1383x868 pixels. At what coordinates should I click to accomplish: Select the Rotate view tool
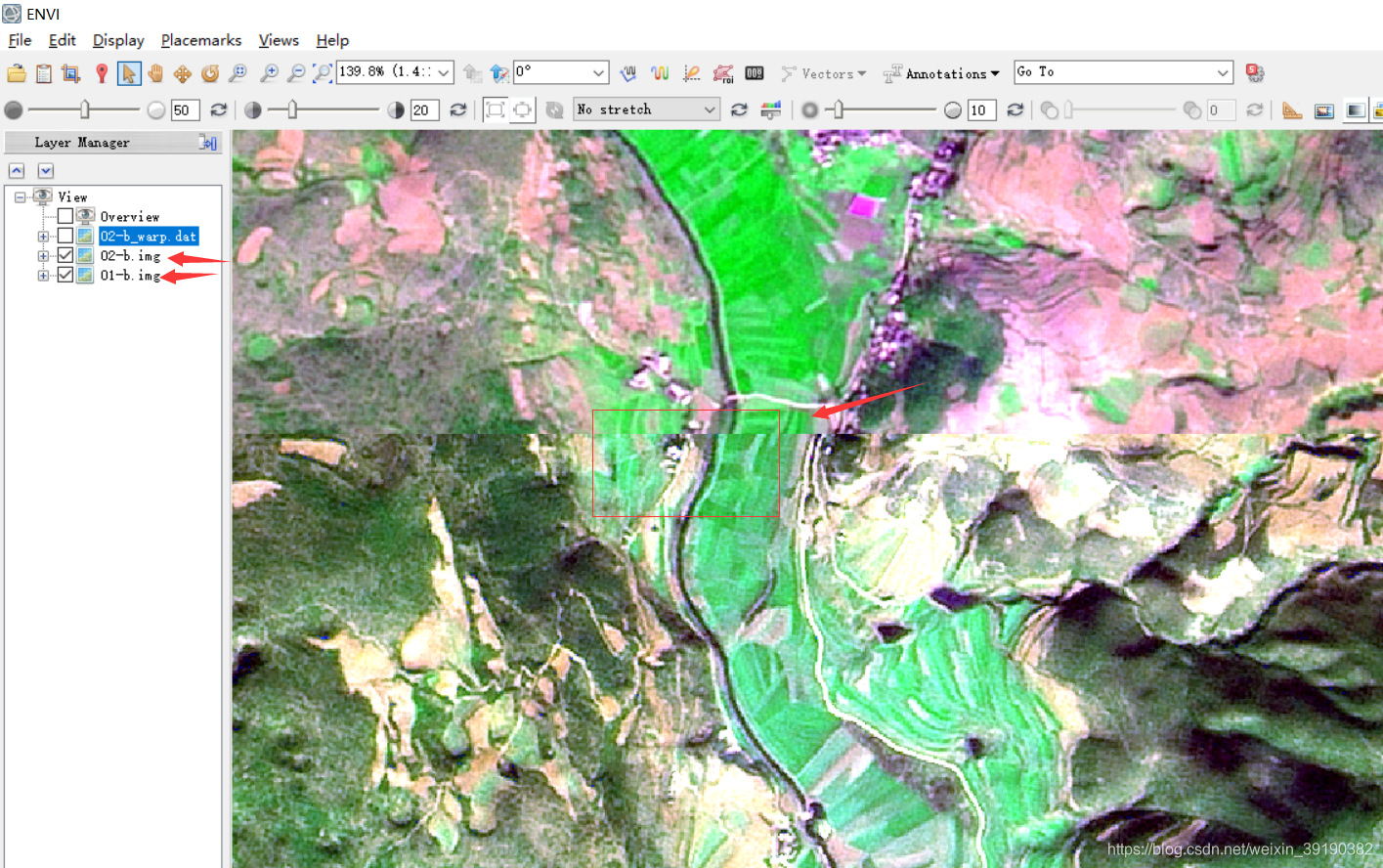[210, 73]
